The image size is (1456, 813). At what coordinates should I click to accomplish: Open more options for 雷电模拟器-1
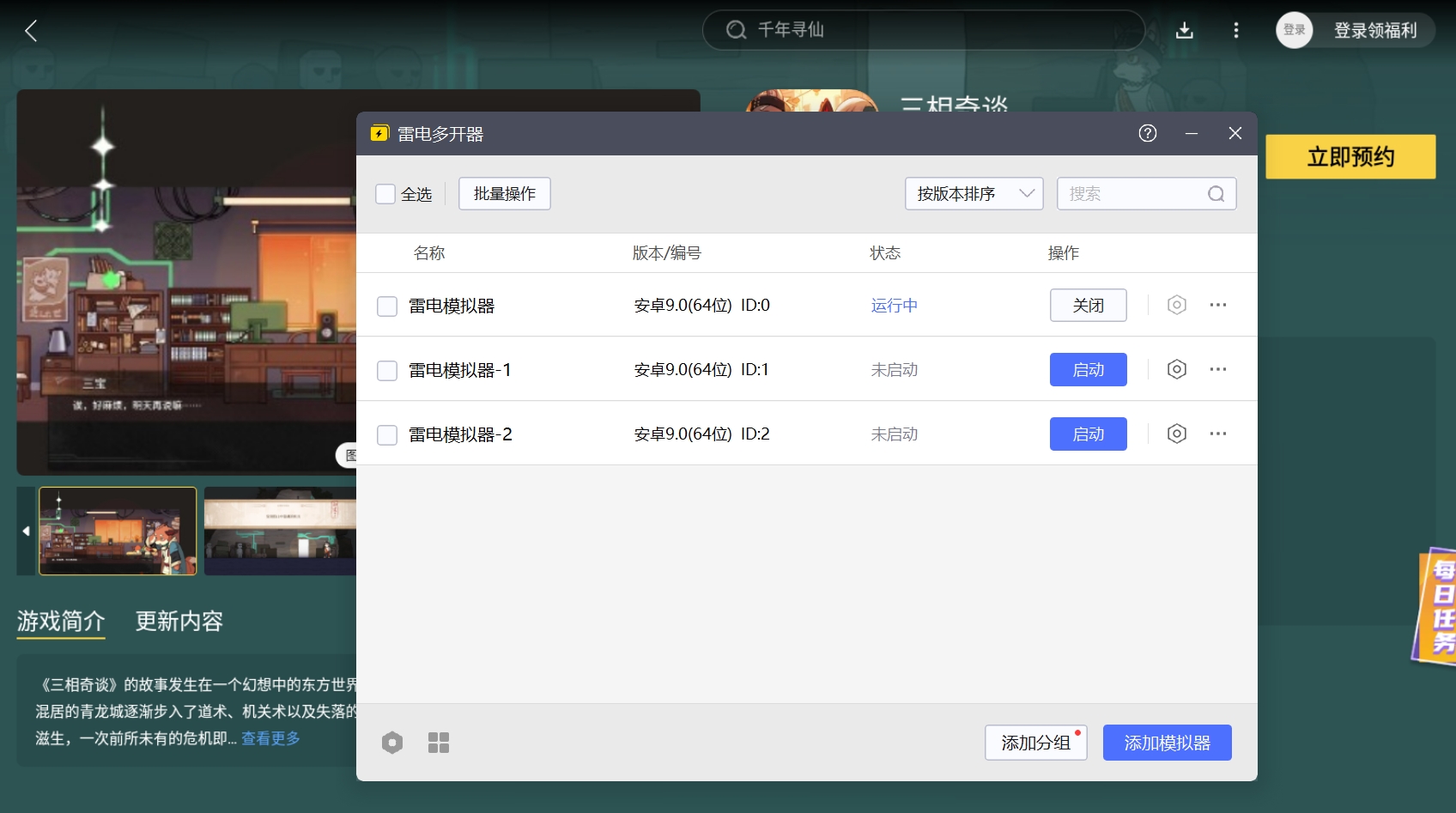click(x=1218, y=369)
